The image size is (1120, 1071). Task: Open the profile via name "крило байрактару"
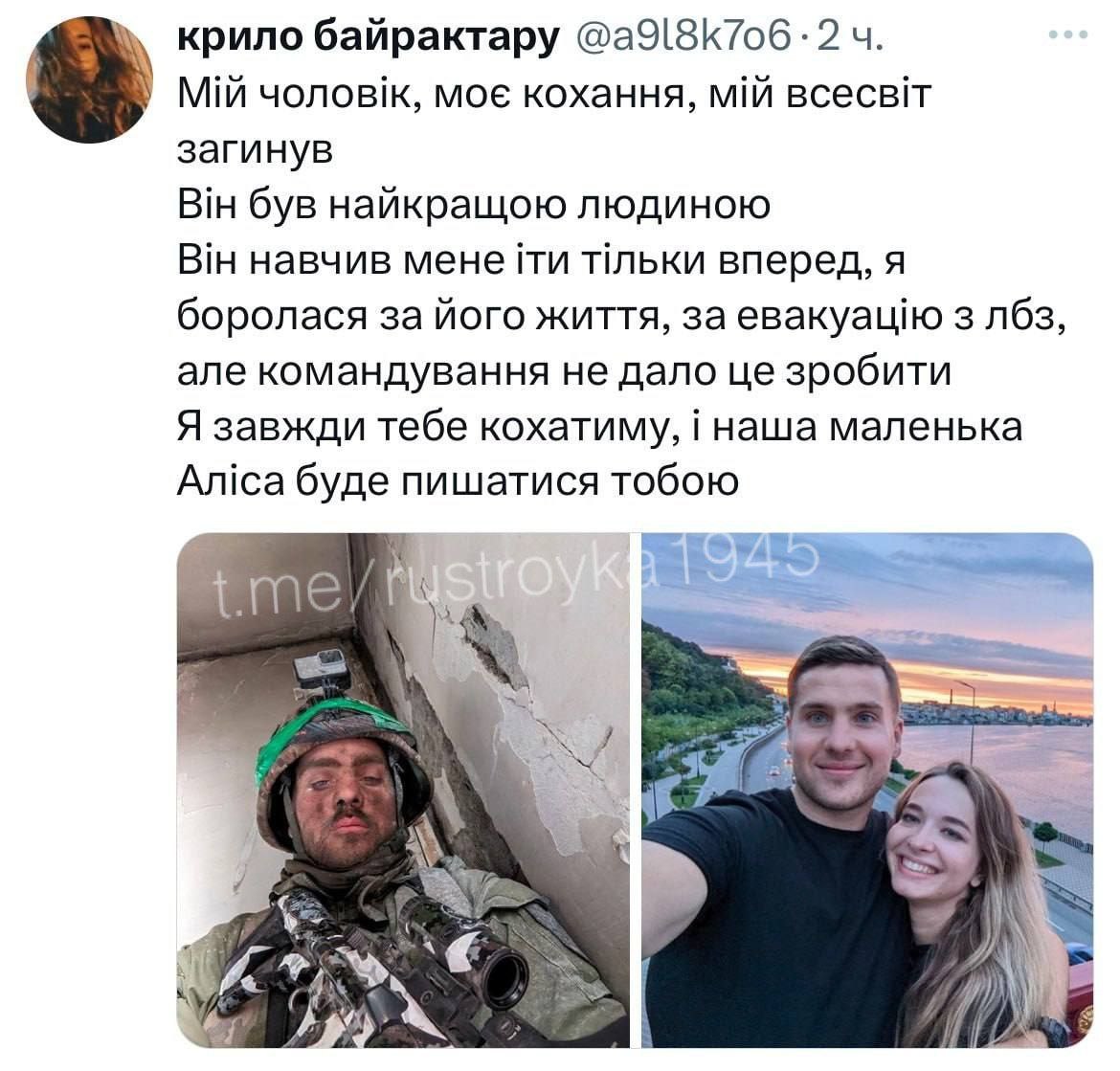click(369, 35)
